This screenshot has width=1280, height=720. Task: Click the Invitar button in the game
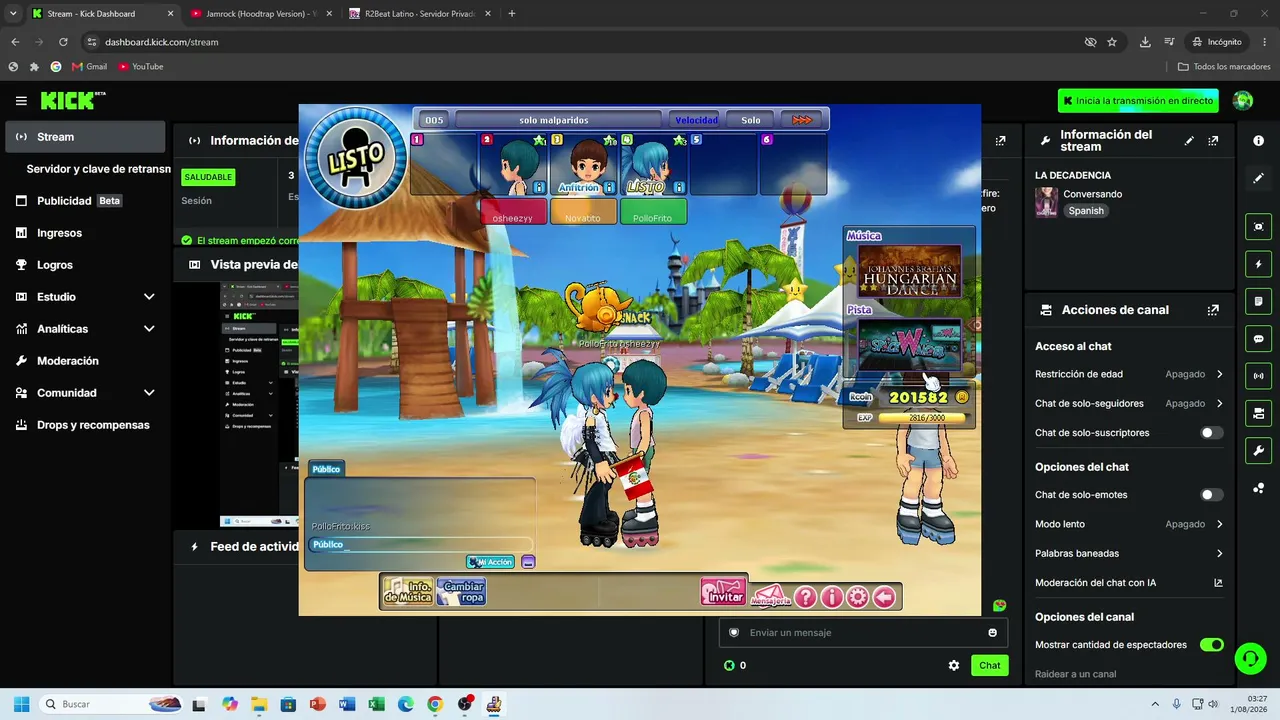click(x=724, y=592)
